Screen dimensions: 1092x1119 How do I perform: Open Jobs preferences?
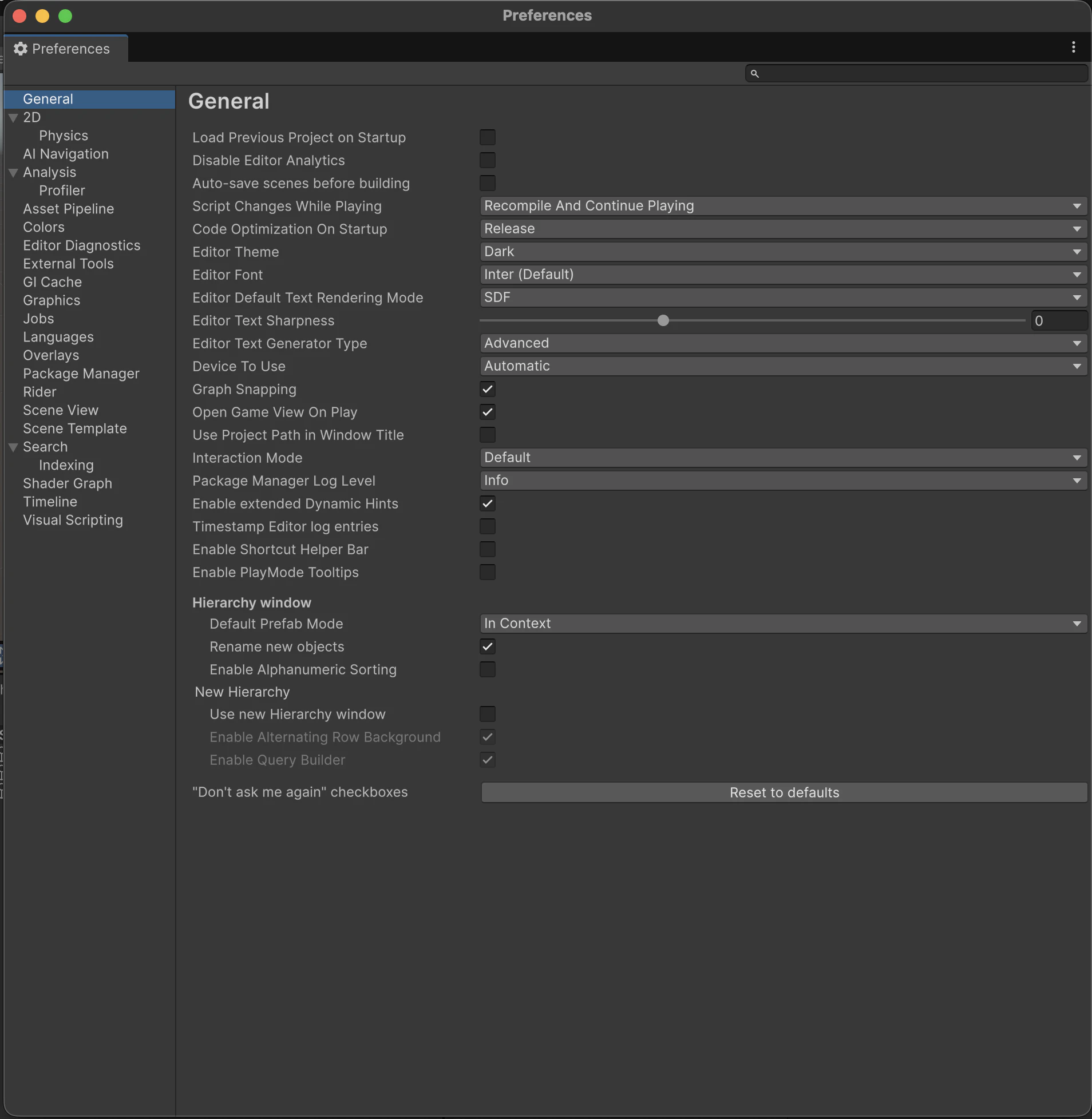click(x=38, y=319)
